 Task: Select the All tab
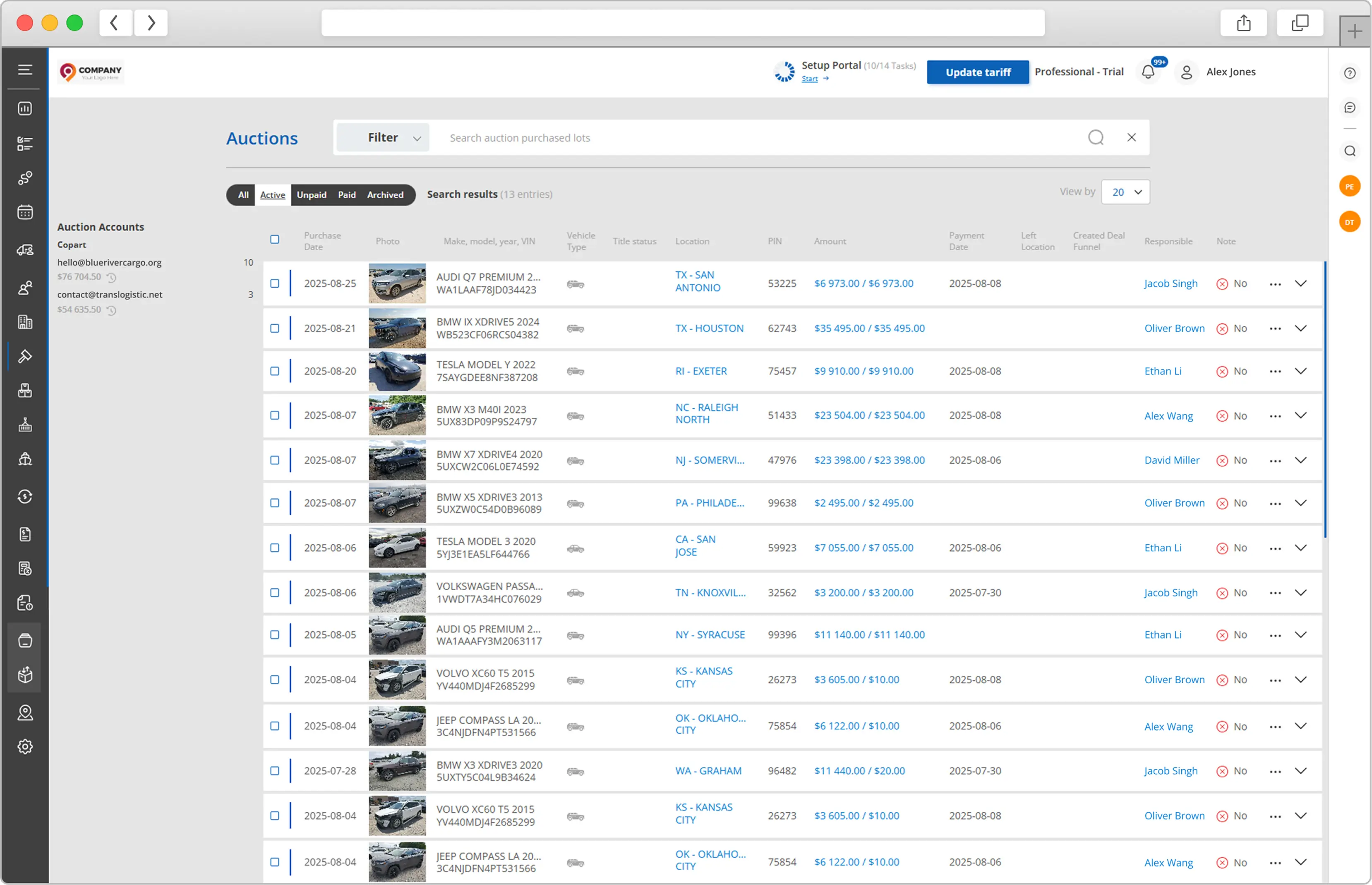pos(243,195)
